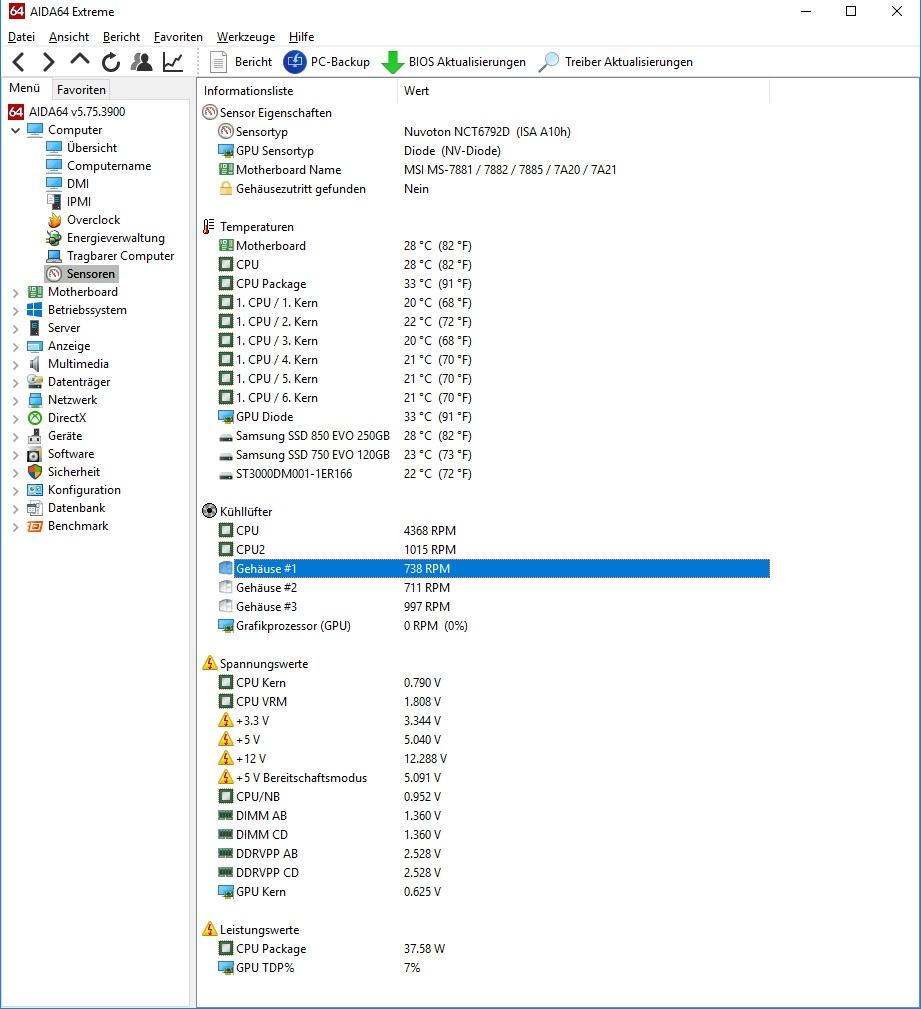The width and height of the screenshot is (921, 1009).
Task: Click the Benchmark icon in tree
Action: click(35, 526)
